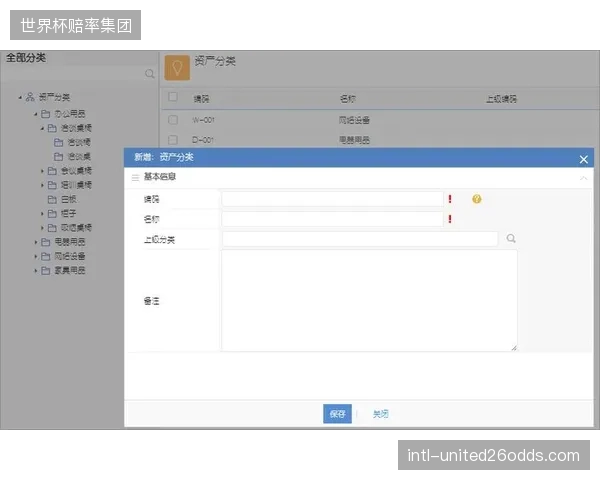Screen dimensions: 600x480
Task: Click the 上级编码 column header
Action: [501, 99]
